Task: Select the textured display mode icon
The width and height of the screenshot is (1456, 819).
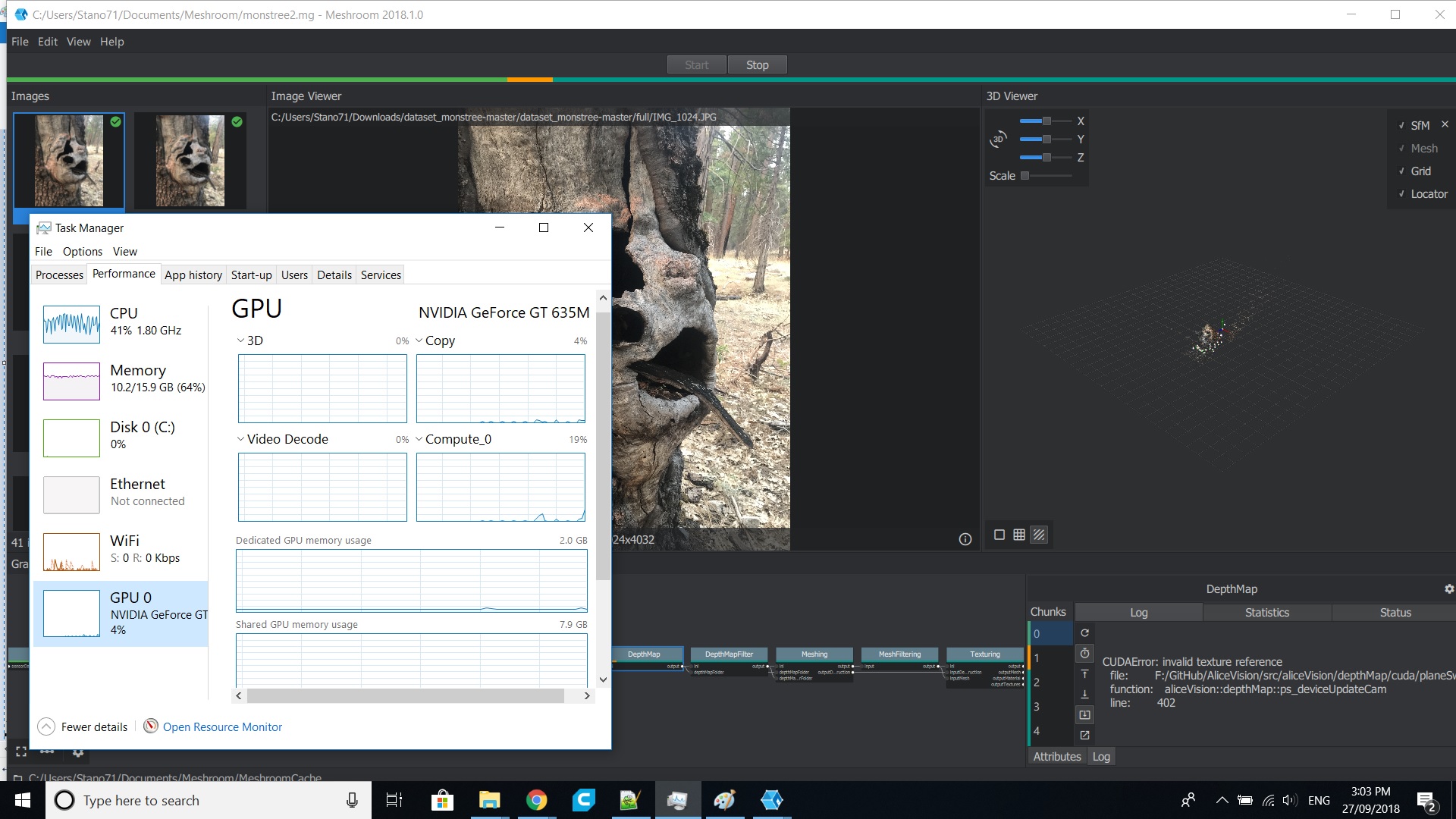Action: coord(1039,535)
